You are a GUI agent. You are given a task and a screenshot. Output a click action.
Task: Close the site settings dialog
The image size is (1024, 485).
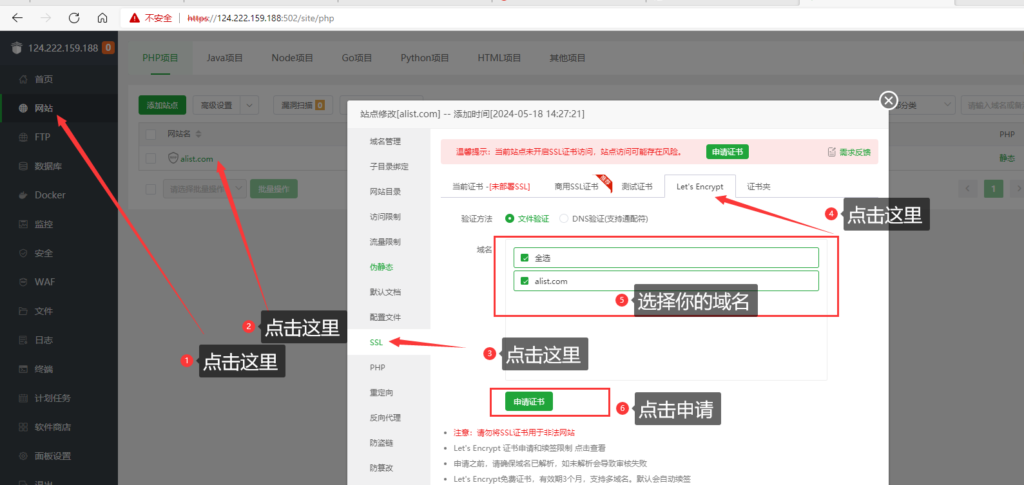887,100
